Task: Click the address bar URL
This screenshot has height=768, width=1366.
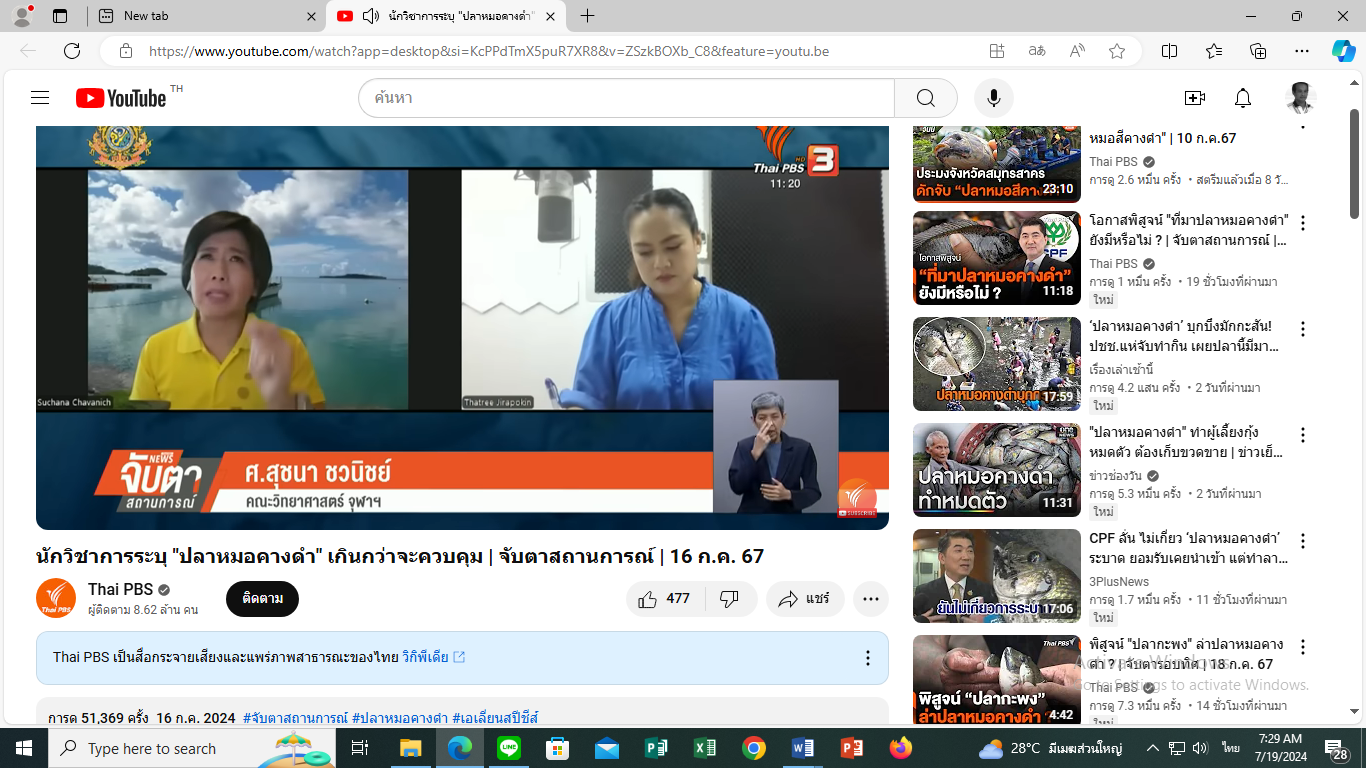Action: [x=489, y=51]
